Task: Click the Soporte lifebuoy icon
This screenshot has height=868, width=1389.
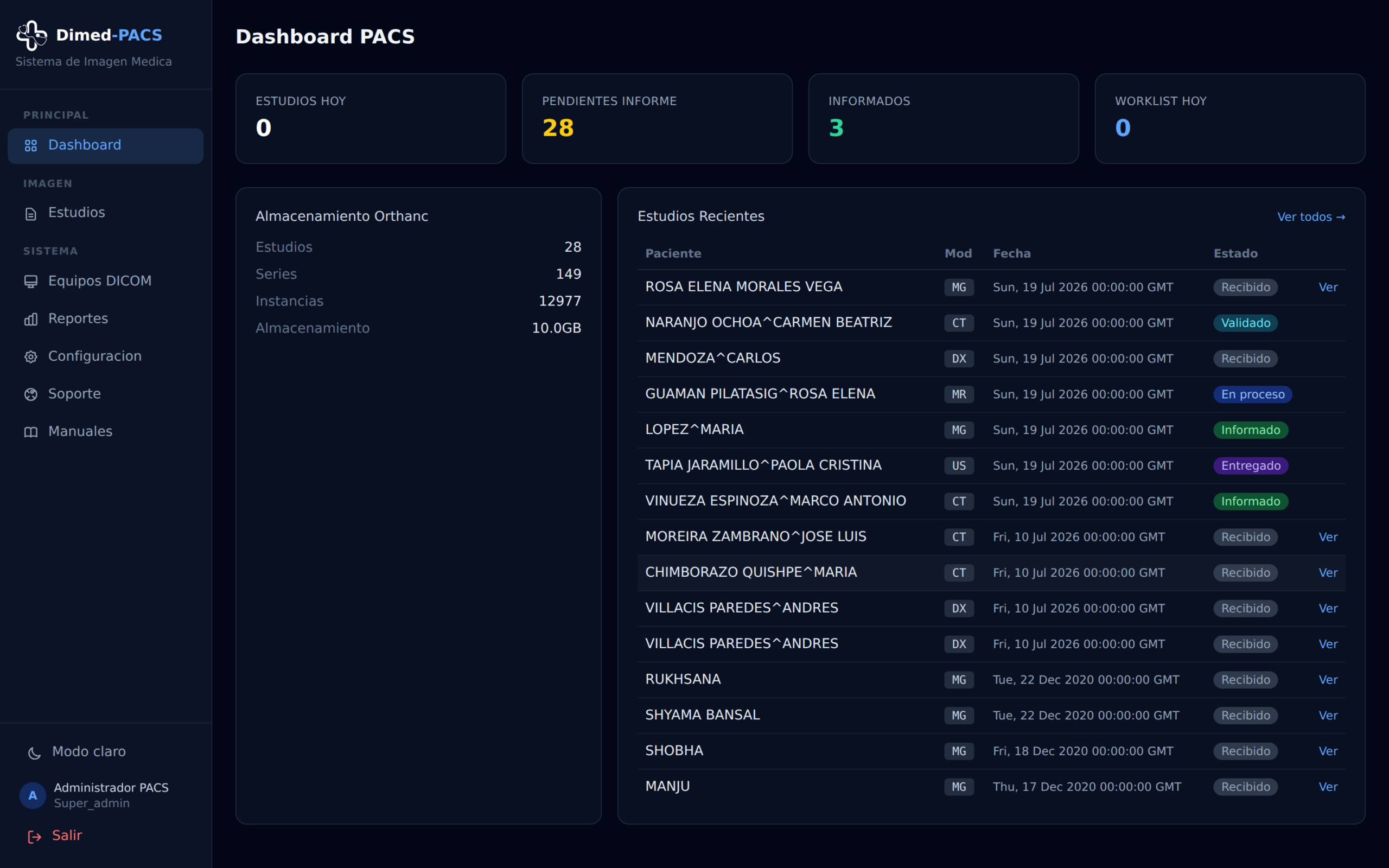Action: [x=31, y=394]
